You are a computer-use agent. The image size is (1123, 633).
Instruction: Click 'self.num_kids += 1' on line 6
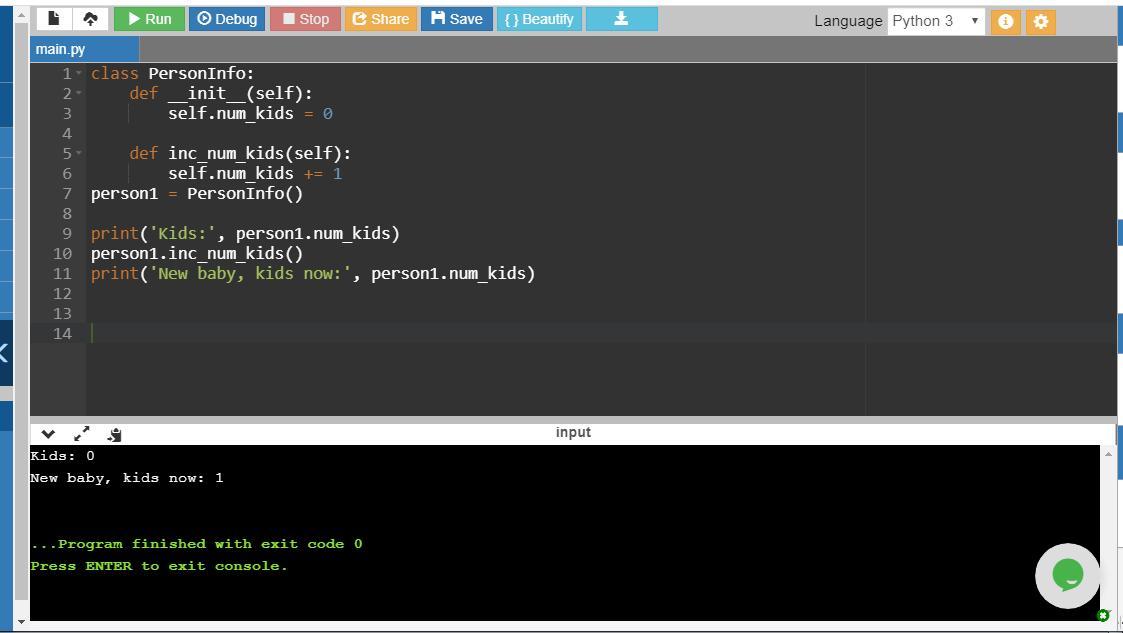pos(255,173)
